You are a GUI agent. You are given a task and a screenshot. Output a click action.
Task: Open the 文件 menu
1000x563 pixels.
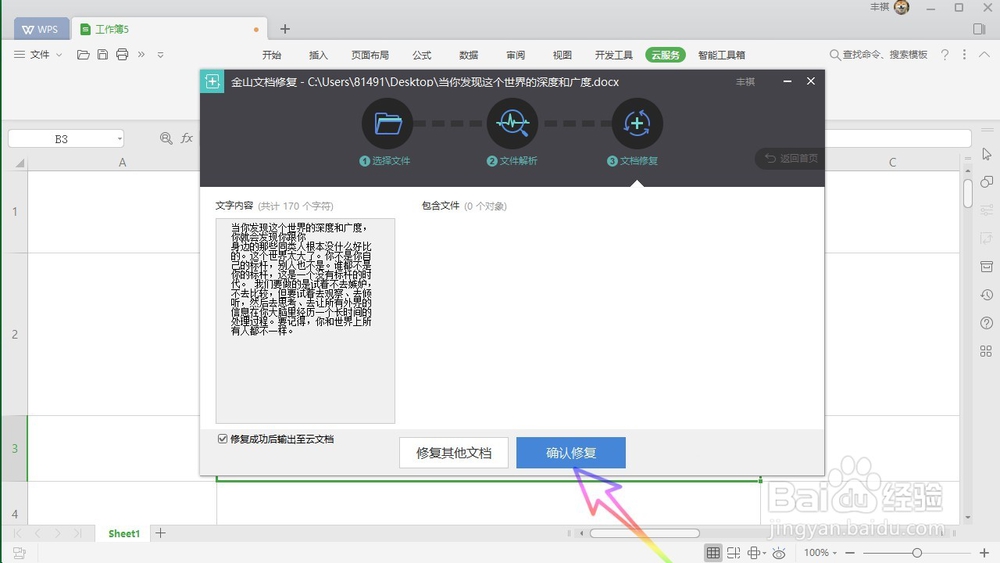[39, 55]
